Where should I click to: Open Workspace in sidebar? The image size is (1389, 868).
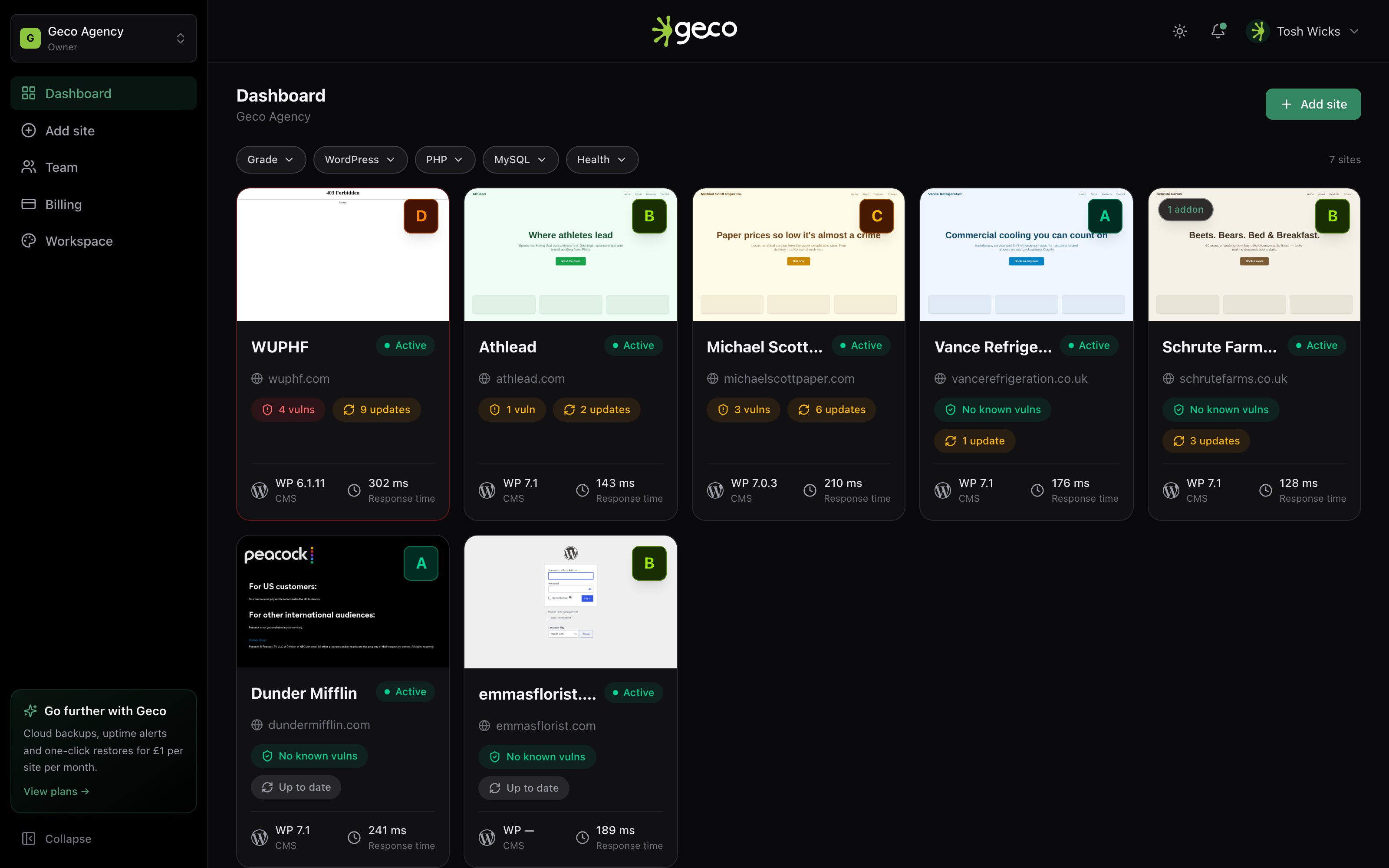103,240
